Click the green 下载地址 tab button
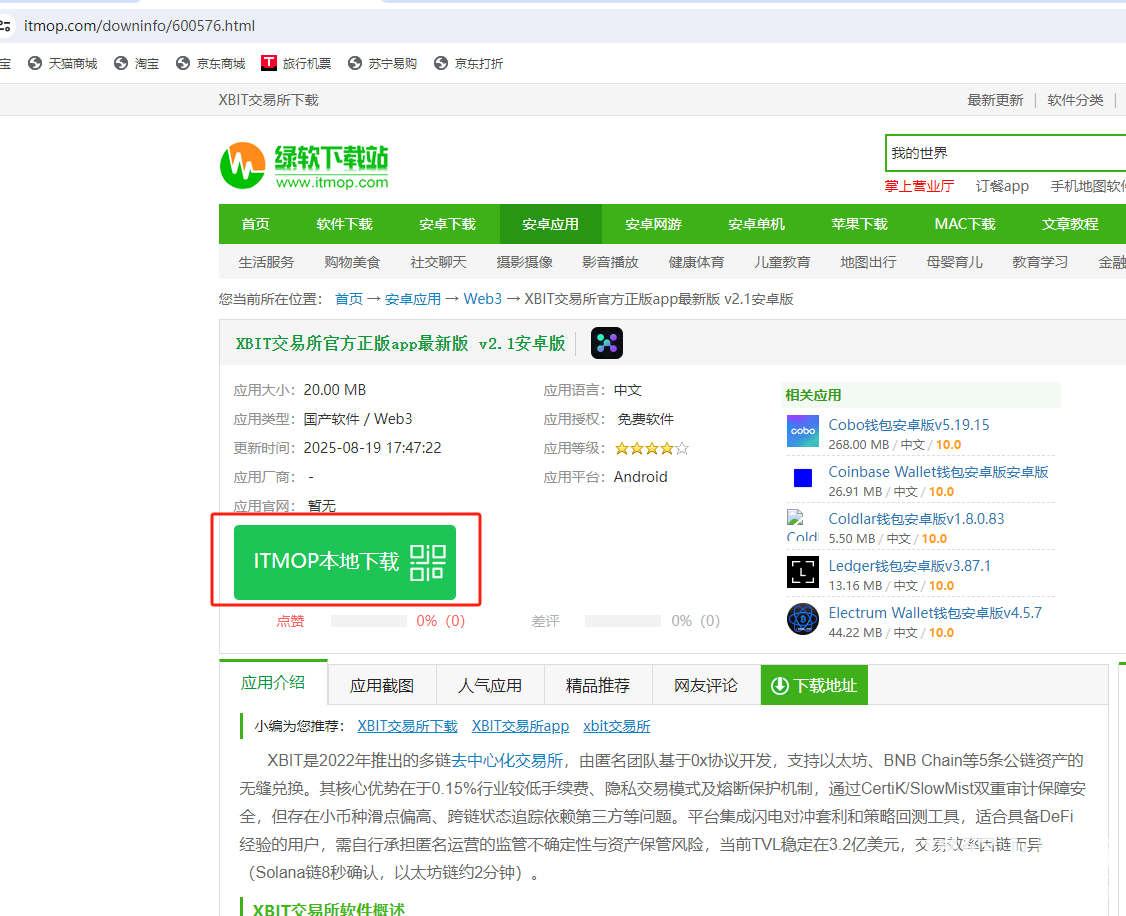The width and height of the screenshot is (1126, 916). 814,685
